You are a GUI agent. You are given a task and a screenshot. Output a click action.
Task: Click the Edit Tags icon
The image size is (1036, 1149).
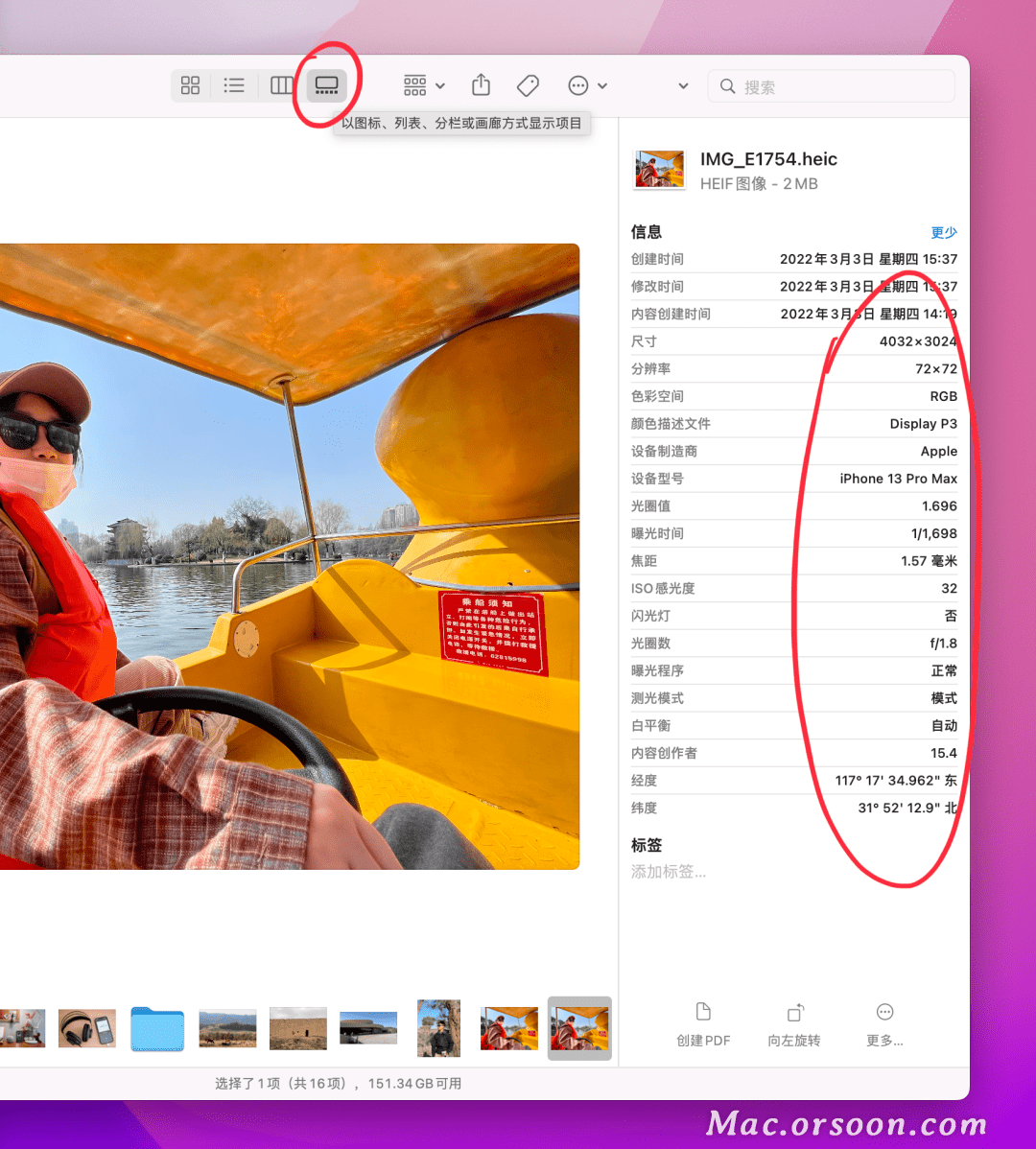[x=528, y=85]
